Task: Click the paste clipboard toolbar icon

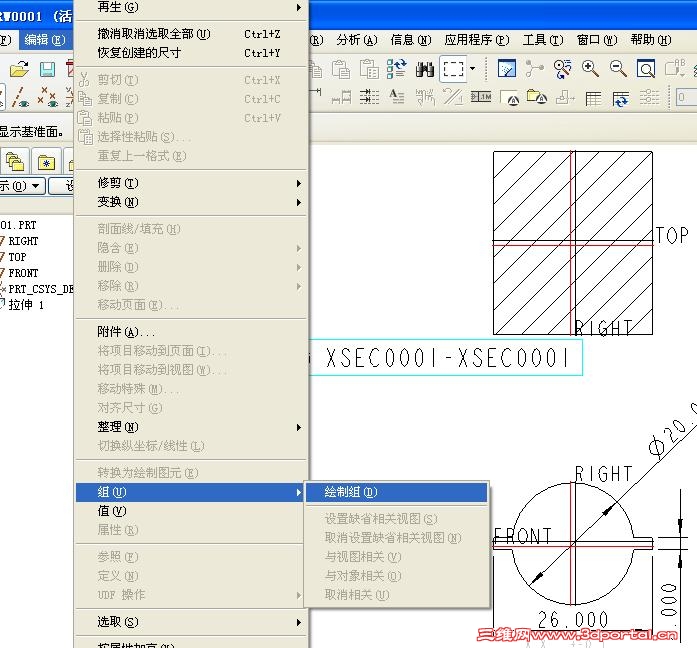Action: coord(341,69)
